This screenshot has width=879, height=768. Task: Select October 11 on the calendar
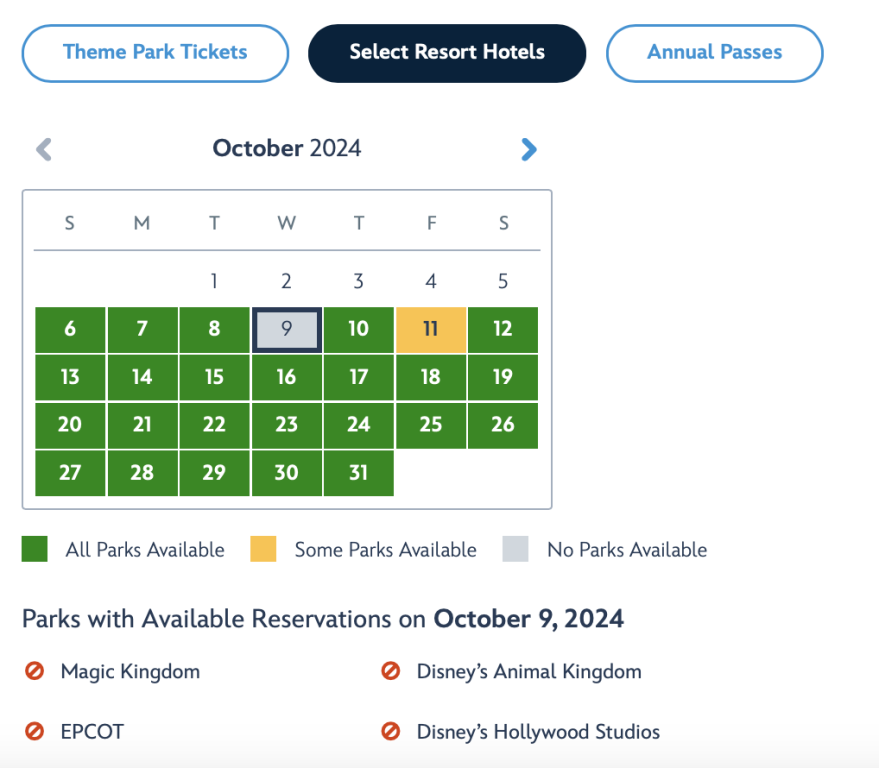[x=430, y=330]
